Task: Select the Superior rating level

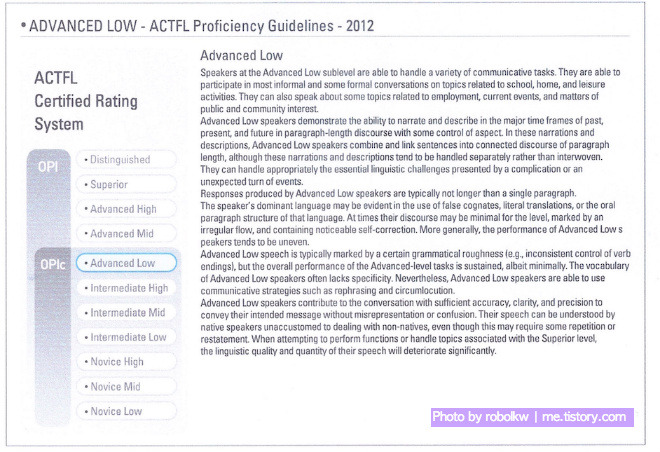Action: [126, 184]
